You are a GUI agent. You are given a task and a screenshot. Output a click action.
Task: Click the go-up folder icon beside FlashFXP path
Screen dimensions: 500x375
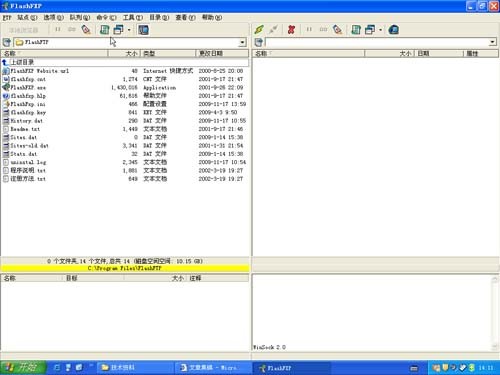[x=7, y=42]
